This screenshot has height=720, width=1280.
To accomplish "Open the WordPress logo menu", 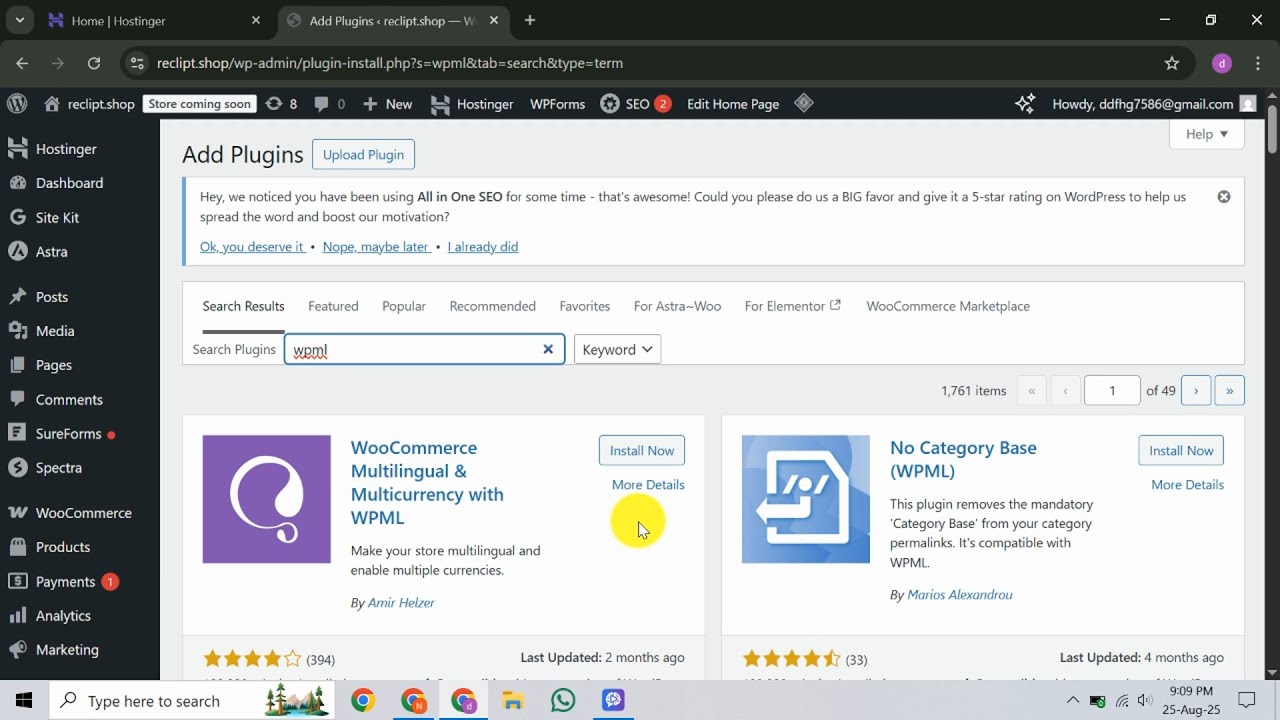I will 17,103.
